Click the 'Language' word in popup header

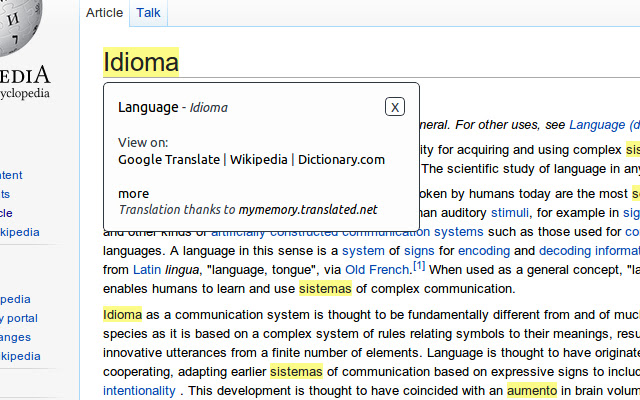(x=148, y=107)
